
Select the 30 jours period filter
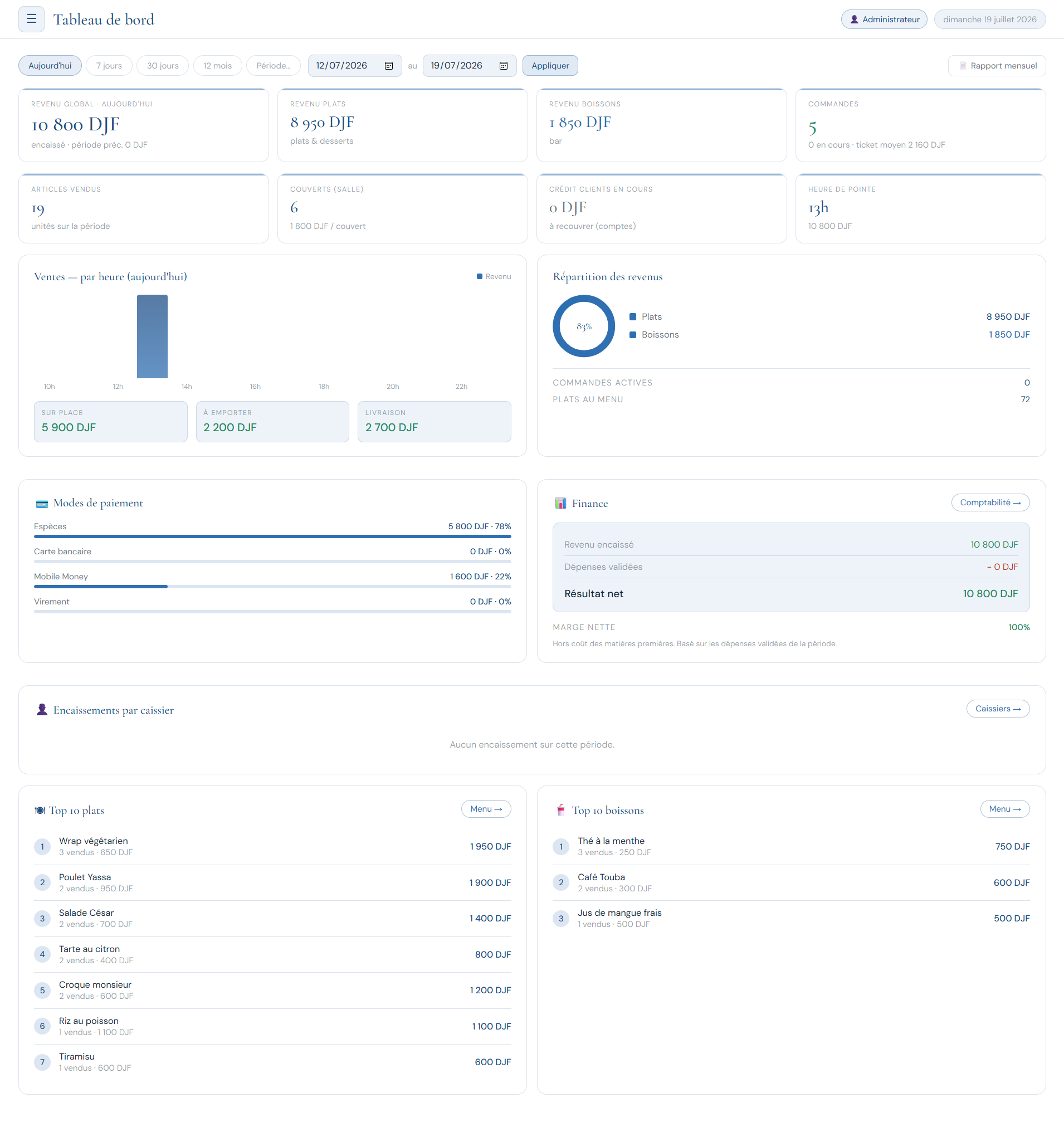pyautogui.click(x=163, y=66)
